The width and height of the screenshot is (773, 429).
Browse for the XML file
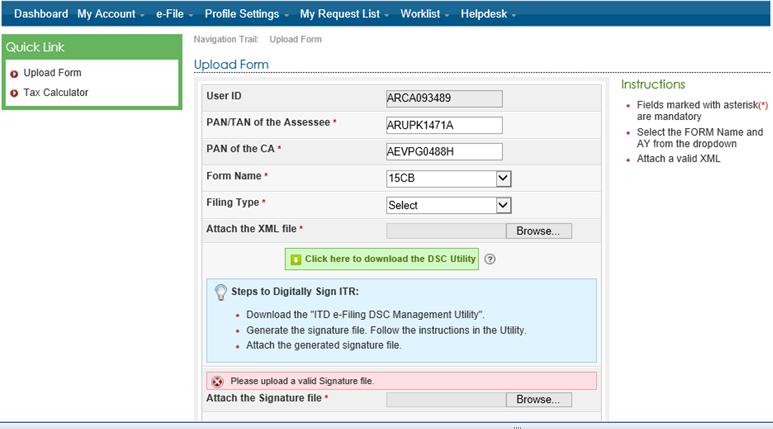pyautogui.click(x=539, y=230)
